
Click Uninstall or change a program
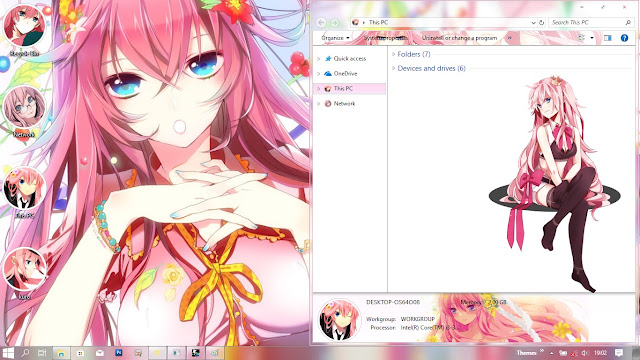[459, 38]
